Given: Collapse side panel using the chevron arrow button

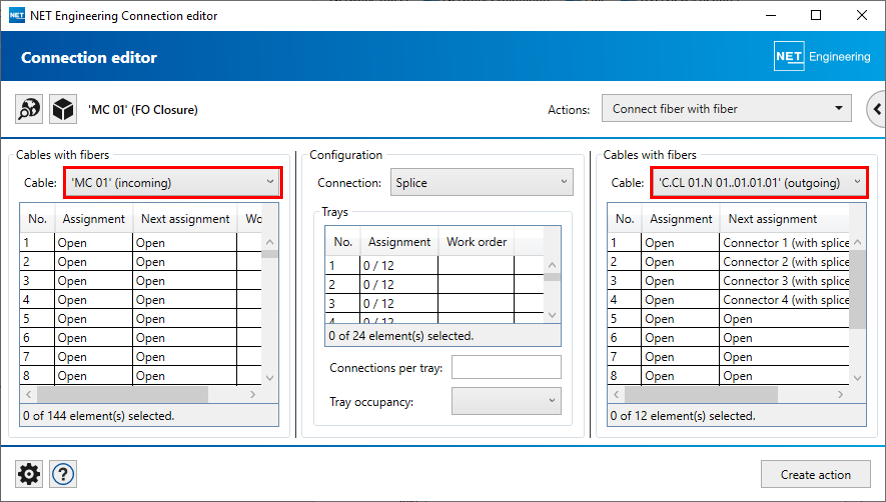Looking at the screenshot, I should (876, 109).
